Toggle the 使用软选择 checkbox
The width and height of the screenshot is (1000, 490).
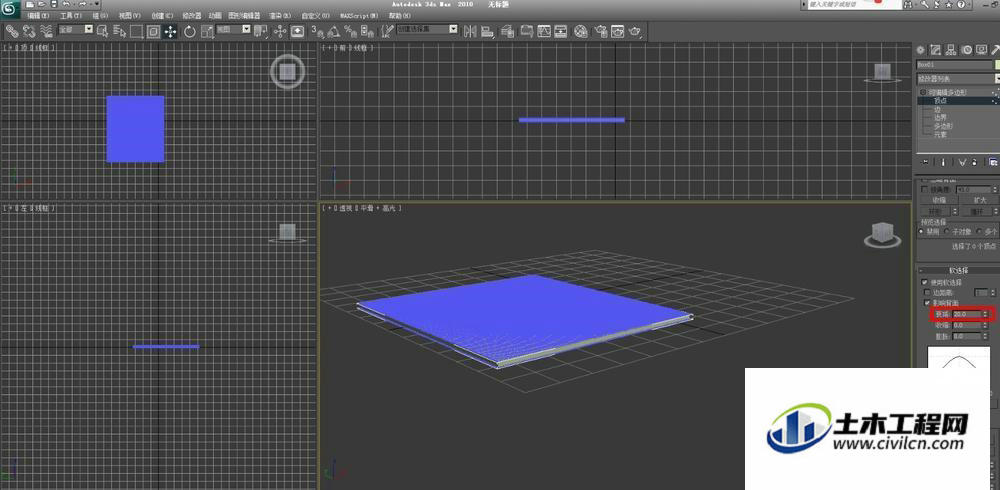pos(924,282)
